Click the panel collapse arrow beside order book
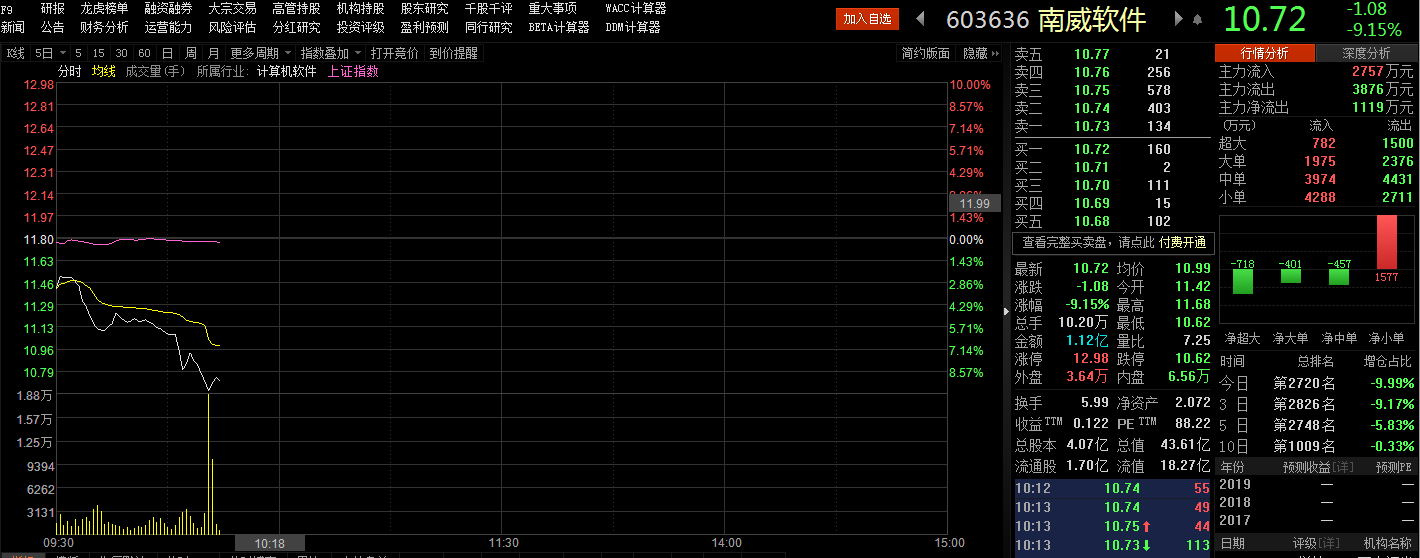Screen dimensions: 1420x558 pos(1005,312)
